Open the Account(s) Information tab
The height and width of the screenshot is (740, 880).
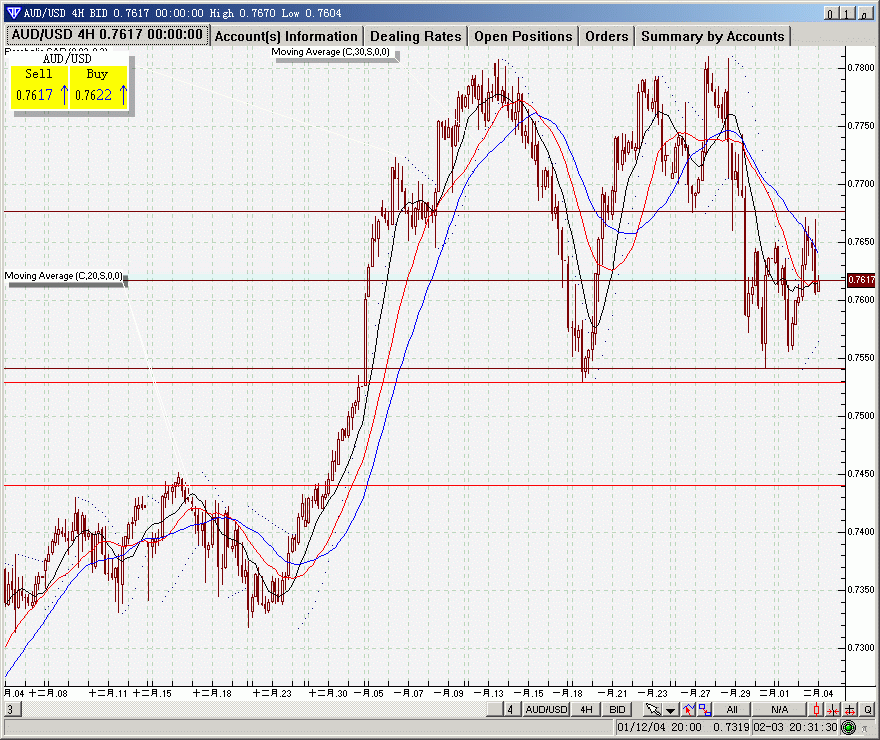286,36
